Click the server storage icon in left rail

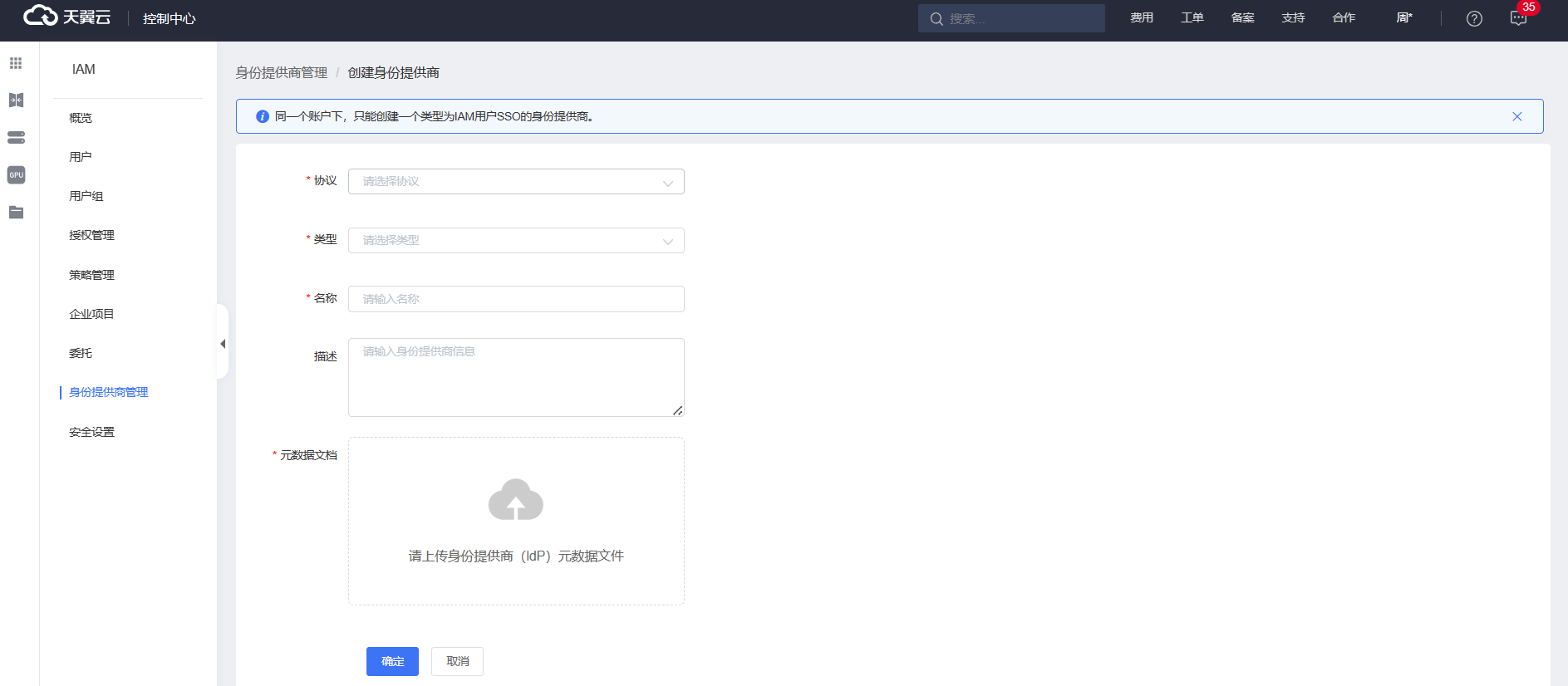[16, 137]
